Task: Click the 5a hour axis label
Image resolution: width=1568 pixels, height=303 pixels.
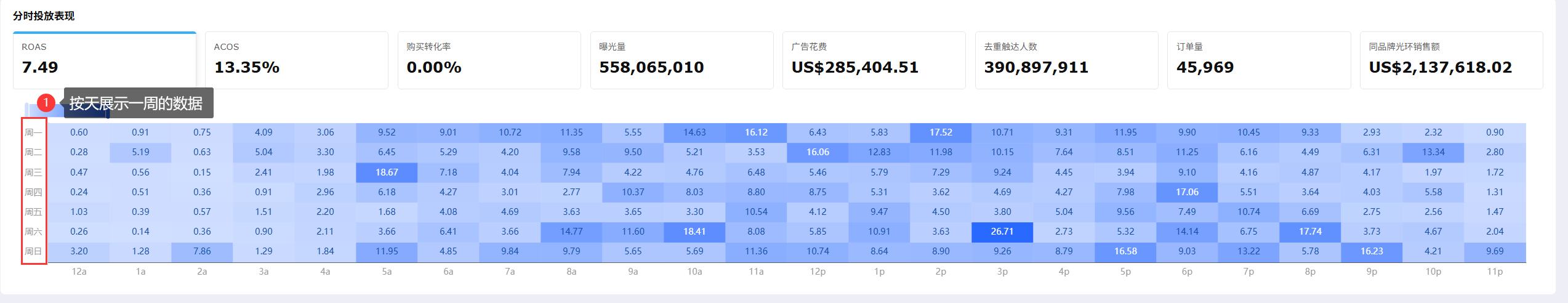Action: coord(387,272)
